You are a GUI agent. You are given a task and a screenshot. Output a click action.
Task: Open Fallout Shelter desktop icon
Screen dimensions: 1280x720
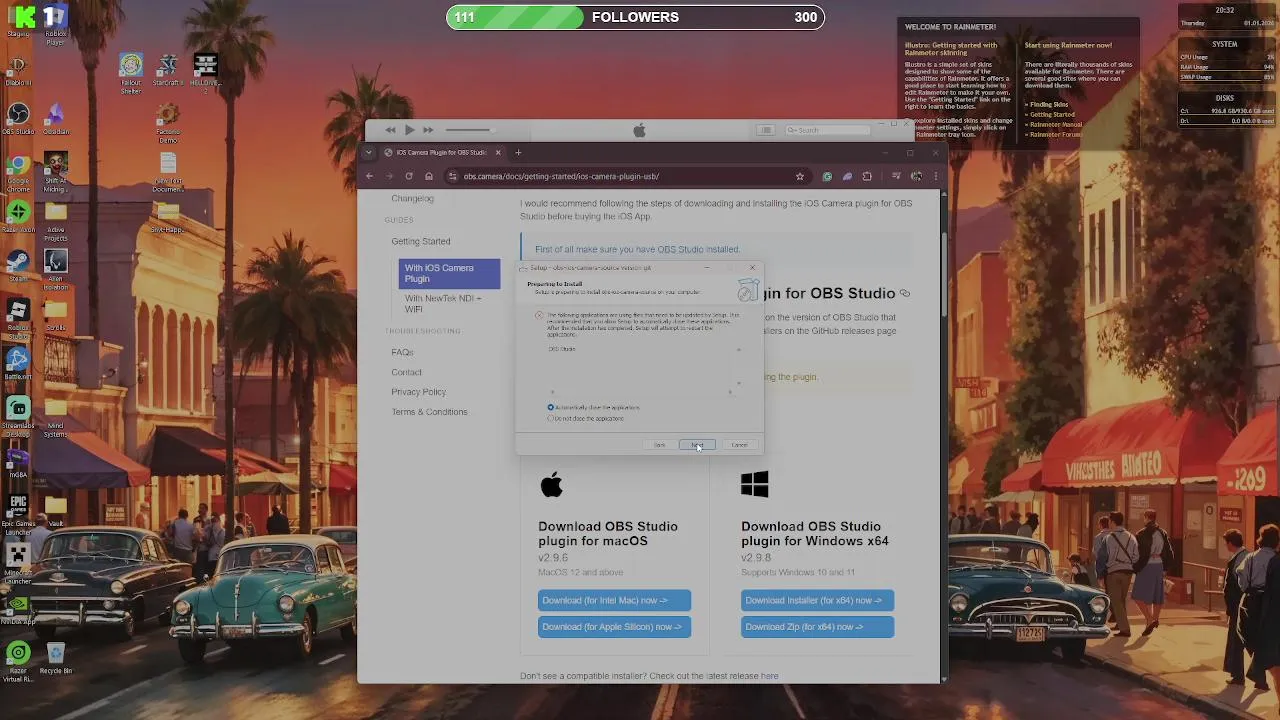[x=131, y=73]
